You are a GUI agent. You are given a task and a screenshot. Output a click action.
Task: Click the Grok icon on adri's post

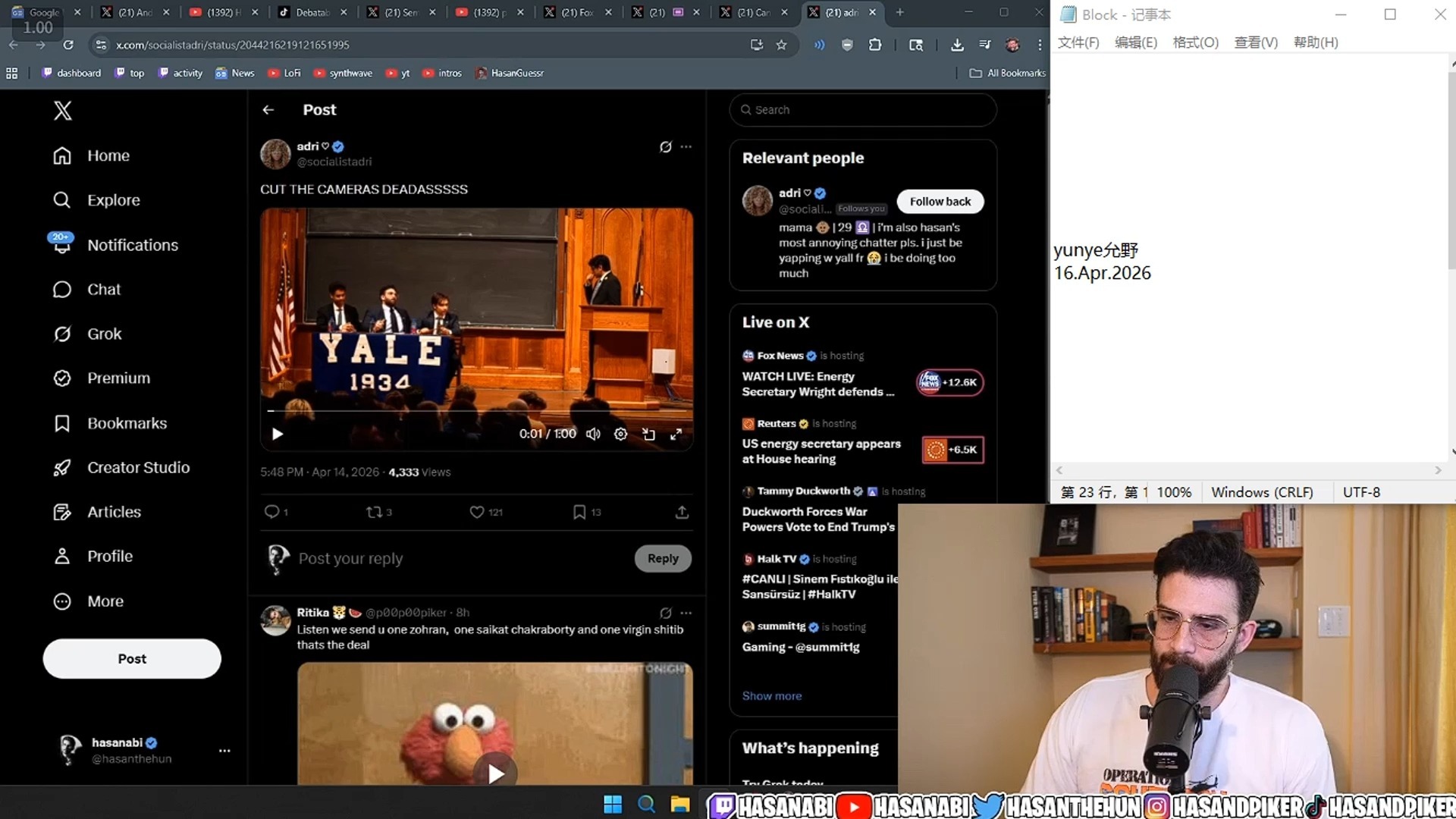[665, 146]
